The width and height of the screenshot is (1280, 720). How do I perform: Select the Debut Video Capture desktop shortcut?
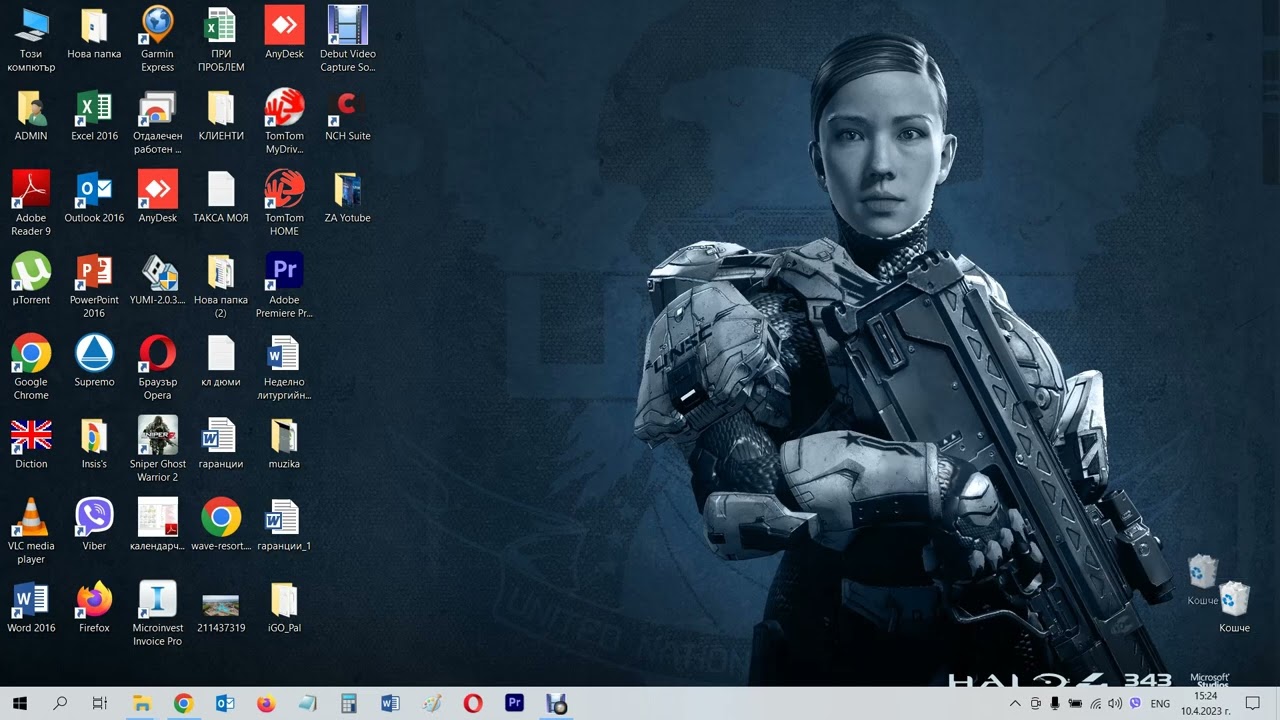coord(347,40)
